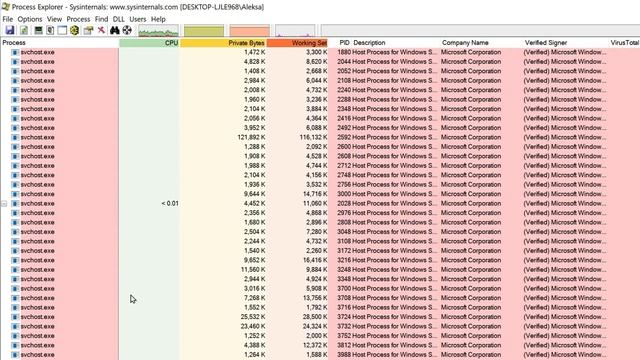Viewport: 640px width, 360px height.
Task: Open the Properties toolbar icon
Action: coord(89,30)
